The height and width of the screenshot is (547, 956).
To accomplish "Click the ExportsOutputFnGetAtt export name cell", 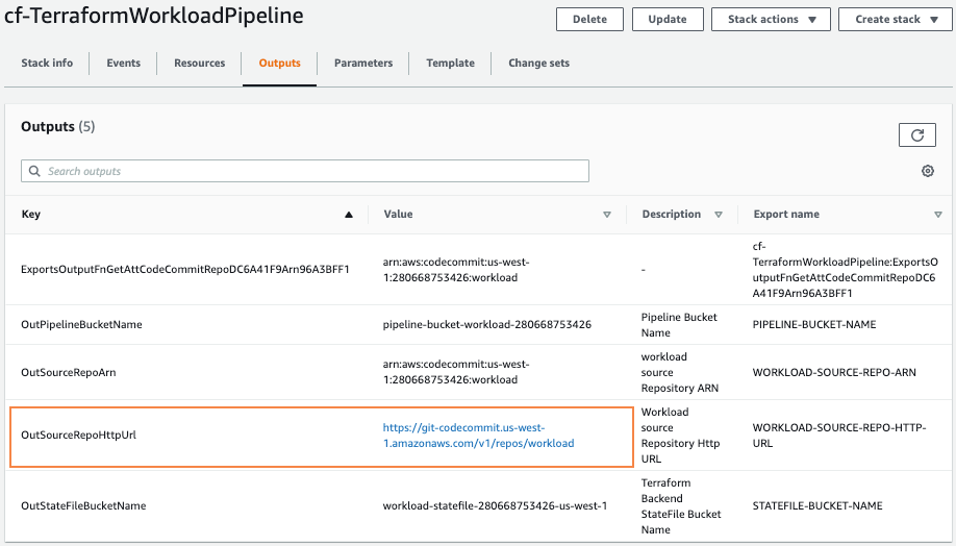I will point(845,270).
